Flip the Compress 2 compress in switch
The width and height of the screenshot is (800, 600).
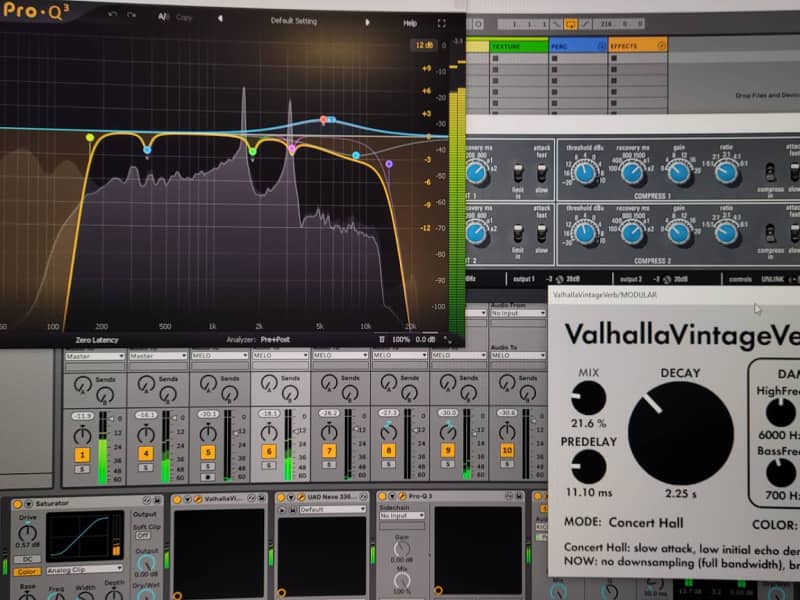770,234
